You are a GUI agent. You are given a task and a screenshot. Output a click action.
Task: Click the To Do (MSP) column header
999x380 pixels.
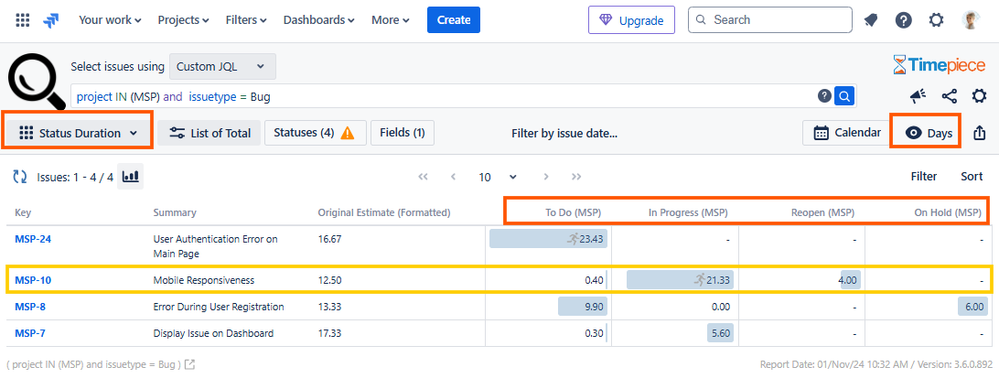point(573,212)
